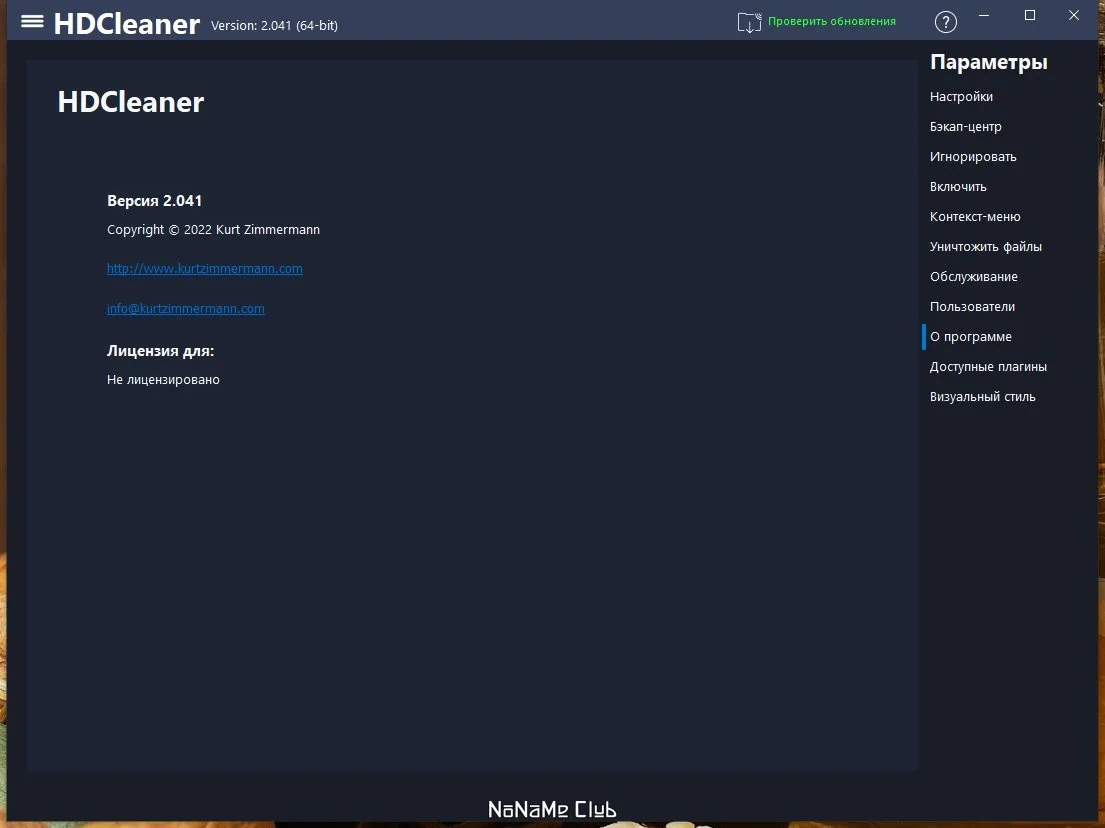Select О программе entry
Viewport: 1105px width, 828px height.
pos(970,337)
